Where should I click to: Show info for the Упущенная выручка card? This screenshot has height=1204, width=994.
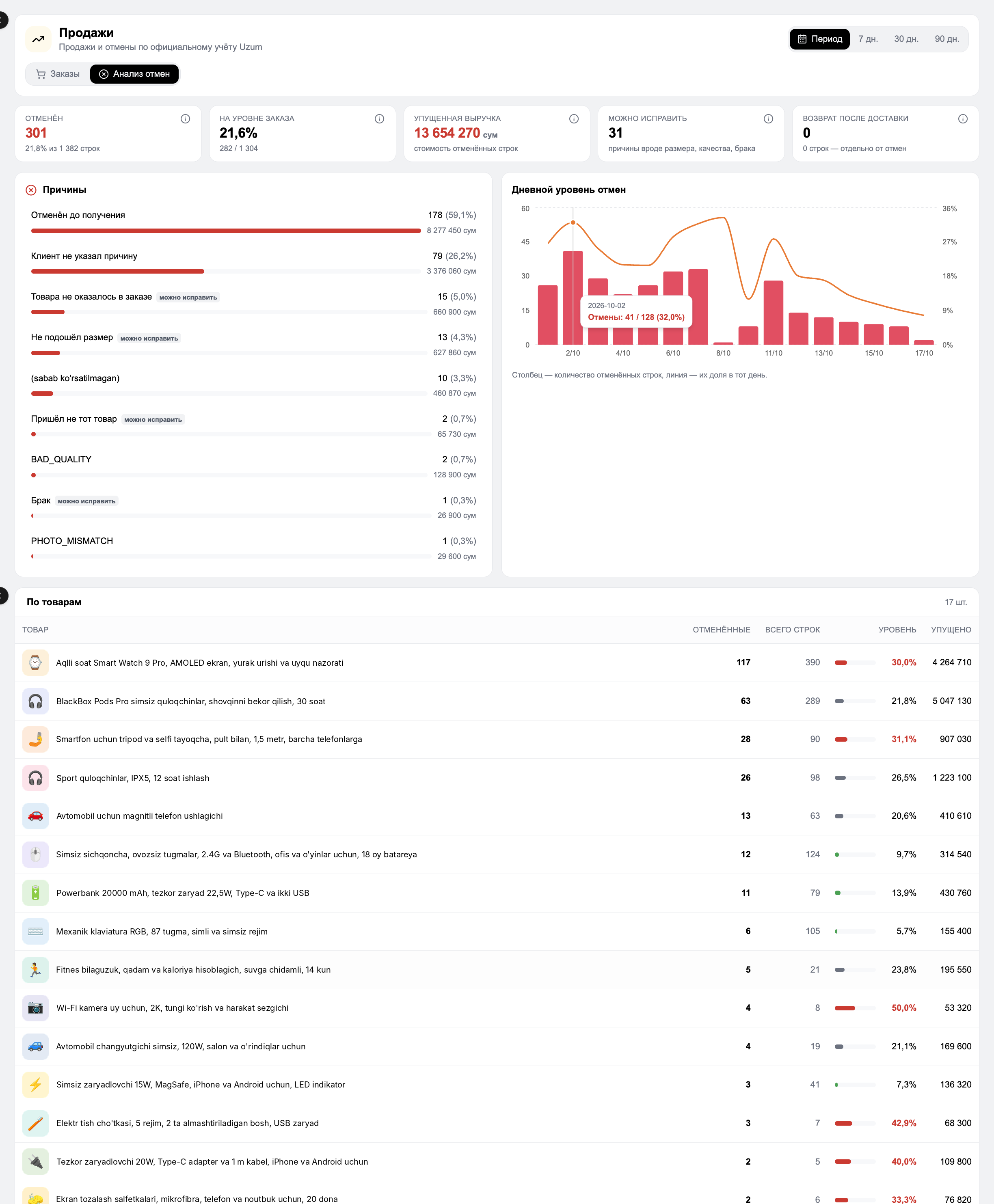[574, 119]
